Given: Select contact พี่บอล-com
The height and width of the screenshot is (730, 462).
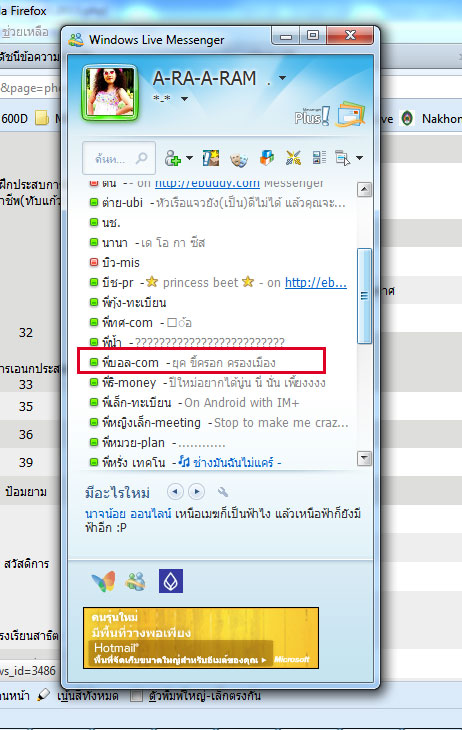Looking at the screenshot, I should point(130,362).
